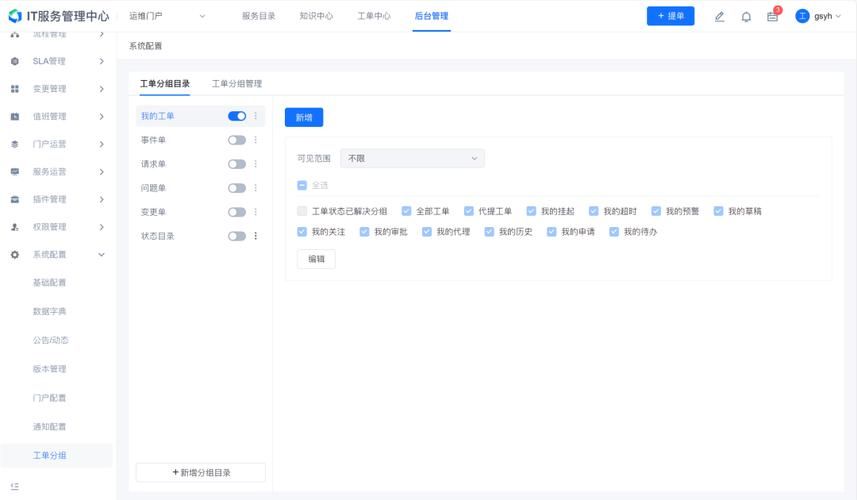The width and height of the screenshot is (857, 500).
Task: Open the three-dot menu beside 状态目录
Action: 255,236
